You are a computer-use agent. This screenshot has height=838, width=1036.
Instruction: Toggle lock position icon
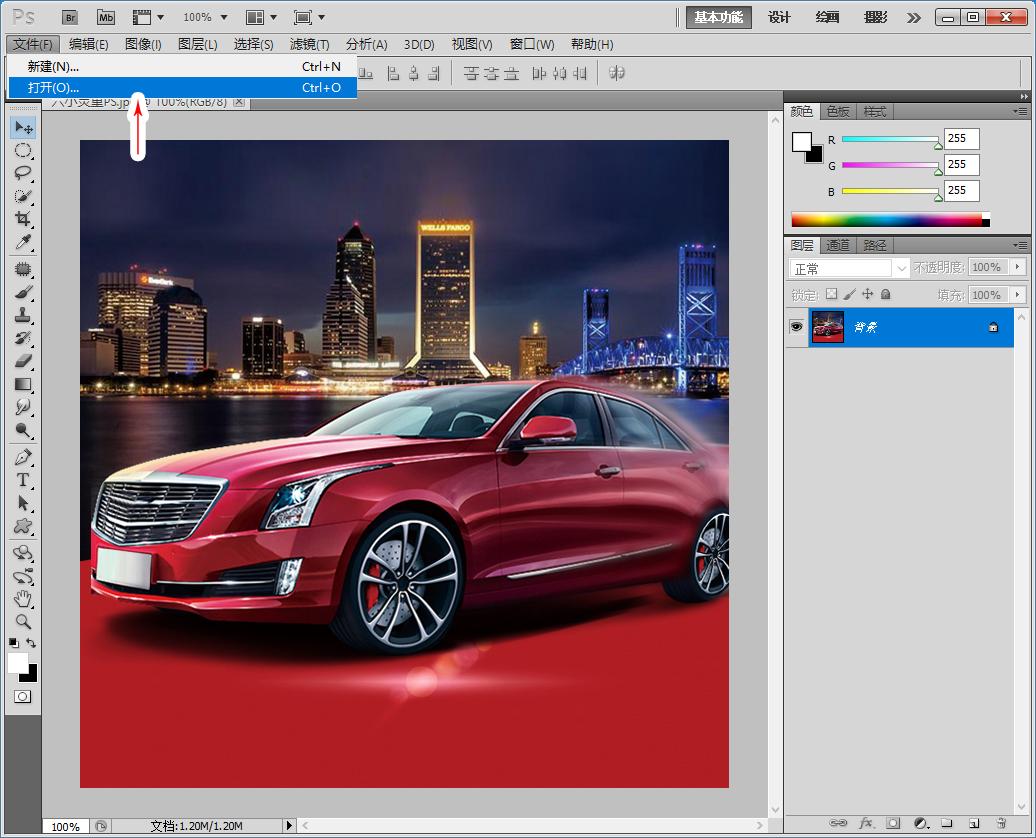tap(868, 294)
